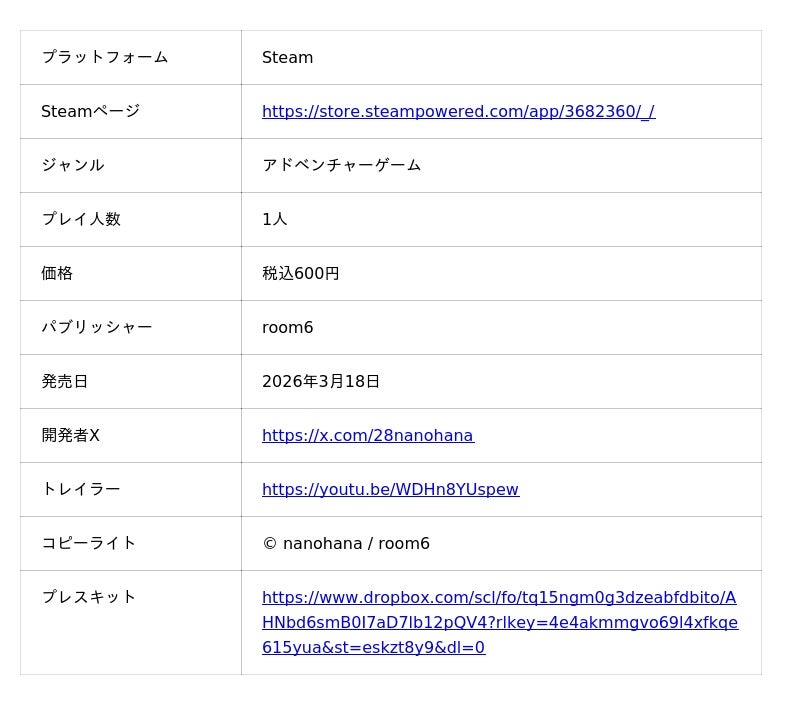Screen dimensions: 800x705
Task: Click the '1人' player count value
Action: (x=274, y=220)
